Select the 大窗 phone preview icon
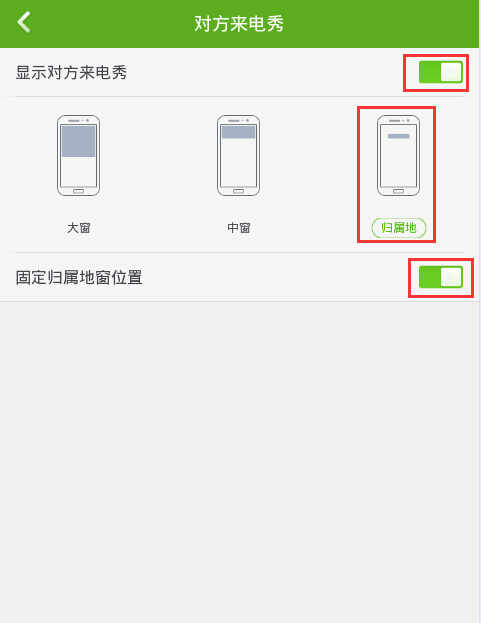This screenshot has width=481, height=623. [78, 156]
